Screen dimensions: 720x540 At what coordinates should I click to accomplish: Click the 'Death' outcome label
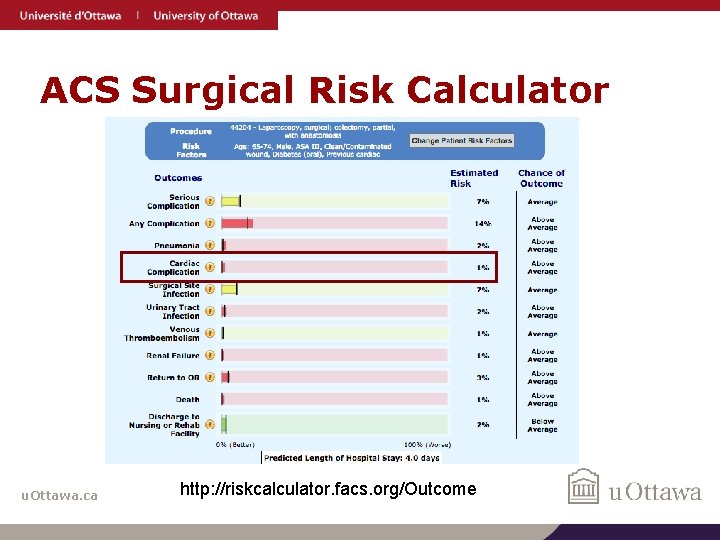187,400
